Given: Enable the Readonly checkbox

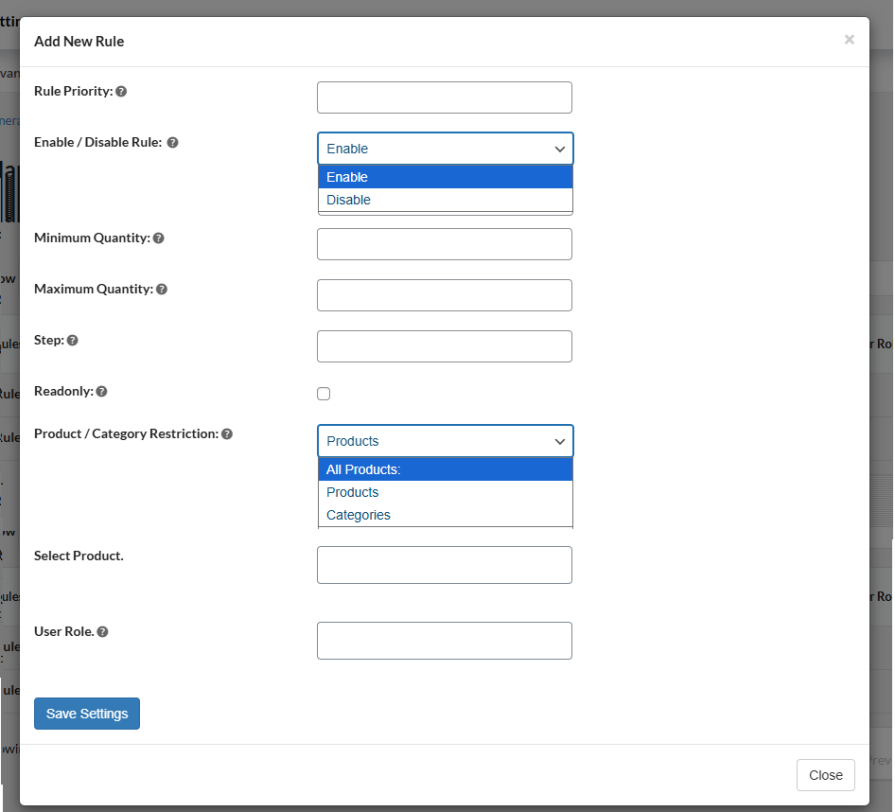Looking at the screenshot, I should pos(323,394).
